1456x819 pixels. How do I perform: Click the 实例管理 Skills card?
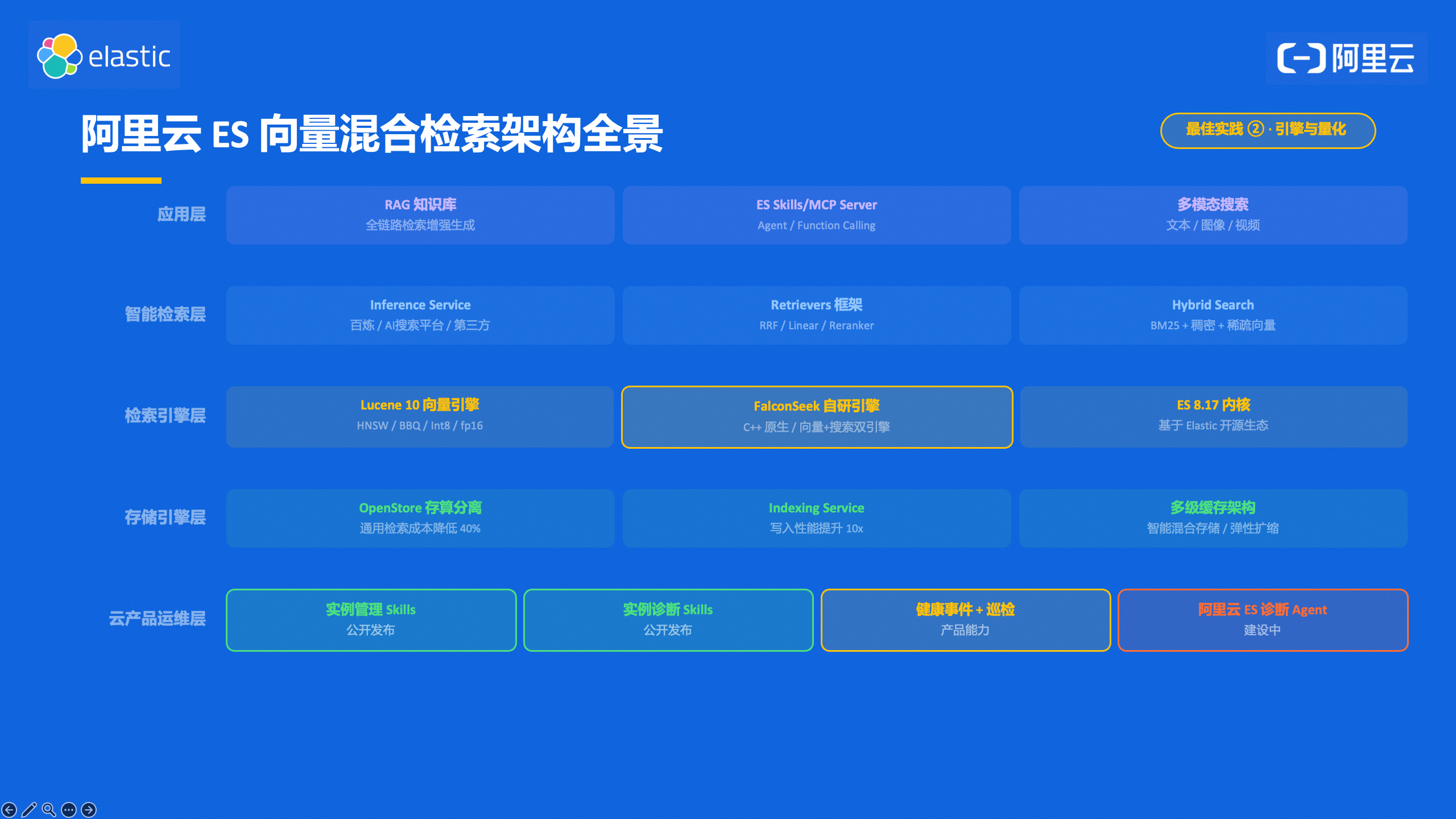[371, 620]
